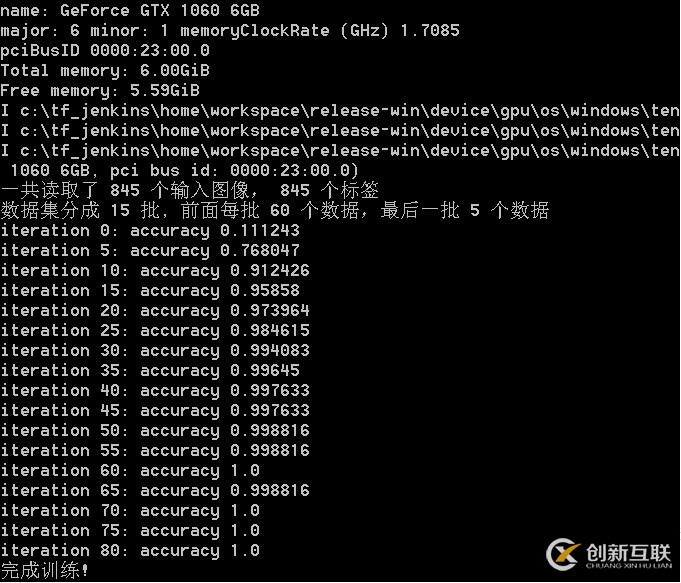The image size is (681, 583).
Task: Click the iteration 60 accuracy 1.0 line
Action: (130, 470)
